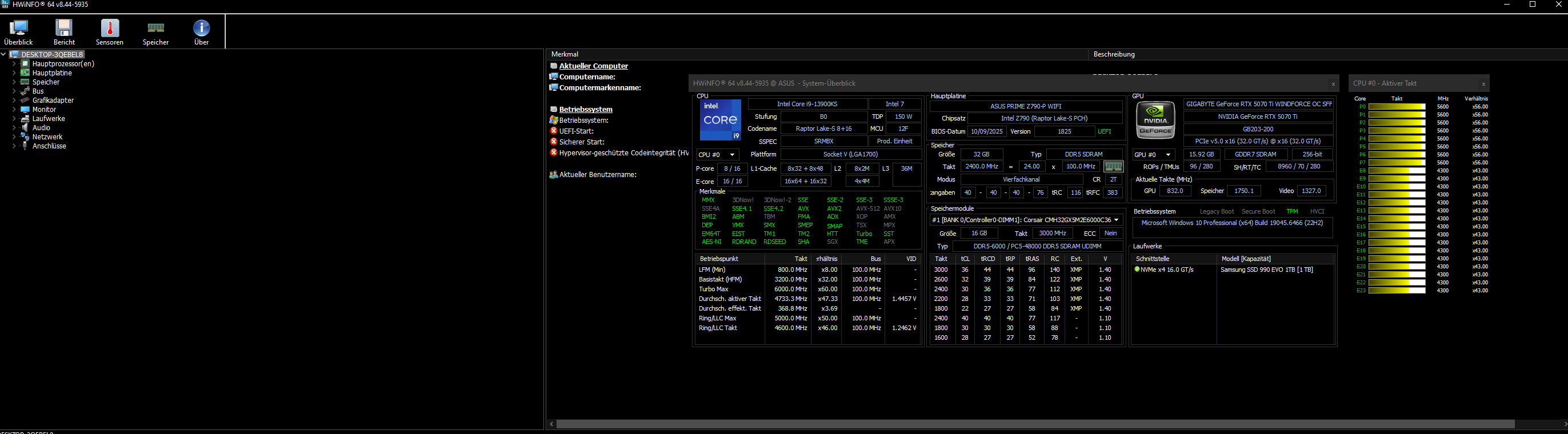Click the 3000 XMP timing row
1568x434 pixels.
[x=1026, y=270]
